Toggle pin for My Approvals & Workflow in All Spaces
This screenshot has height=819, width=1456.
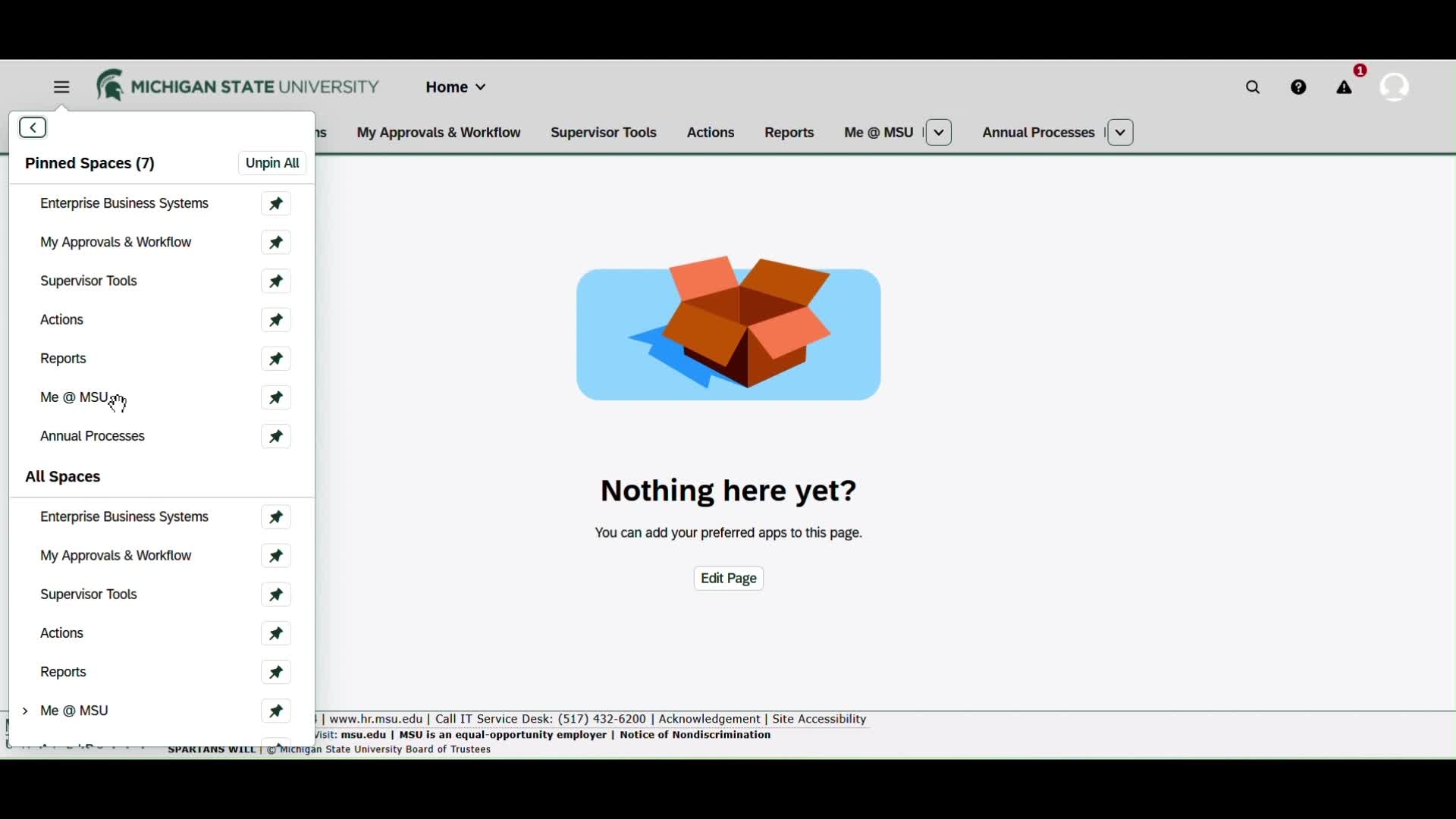(277, 557)
